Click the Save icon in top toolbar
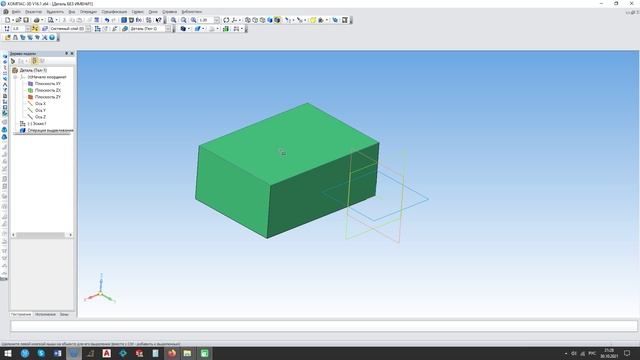 tap(26, 20)
